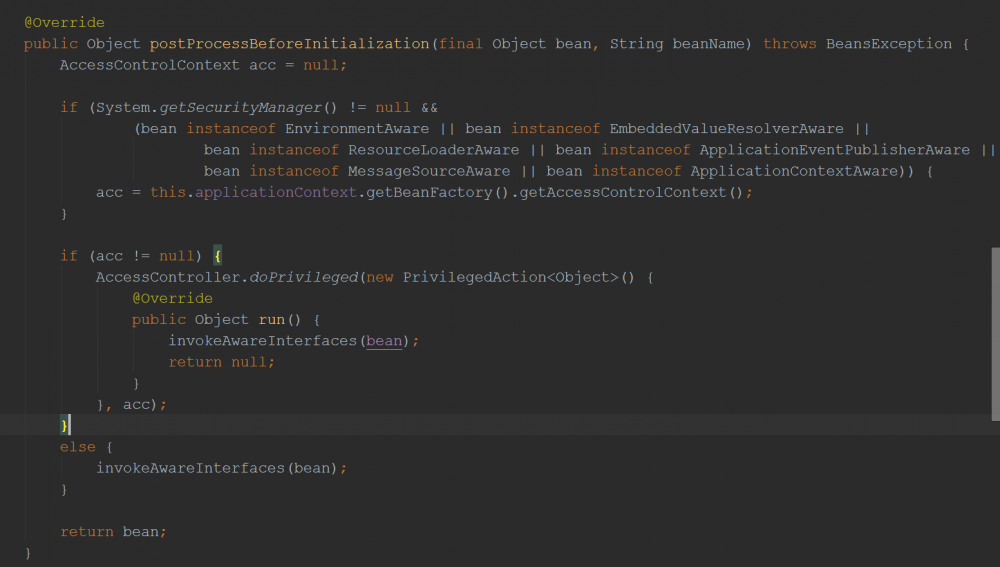1000x567 pixels.
Task: Click the 'this' keyword
Action: (x=168, y=193)
